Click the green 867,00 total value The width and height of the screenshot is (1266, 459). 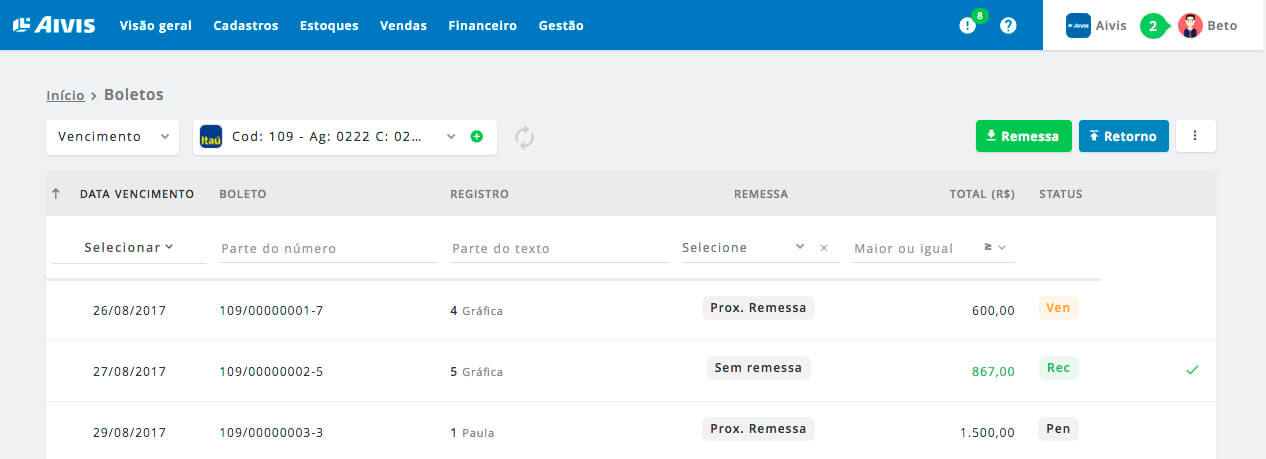click(993, 372)
